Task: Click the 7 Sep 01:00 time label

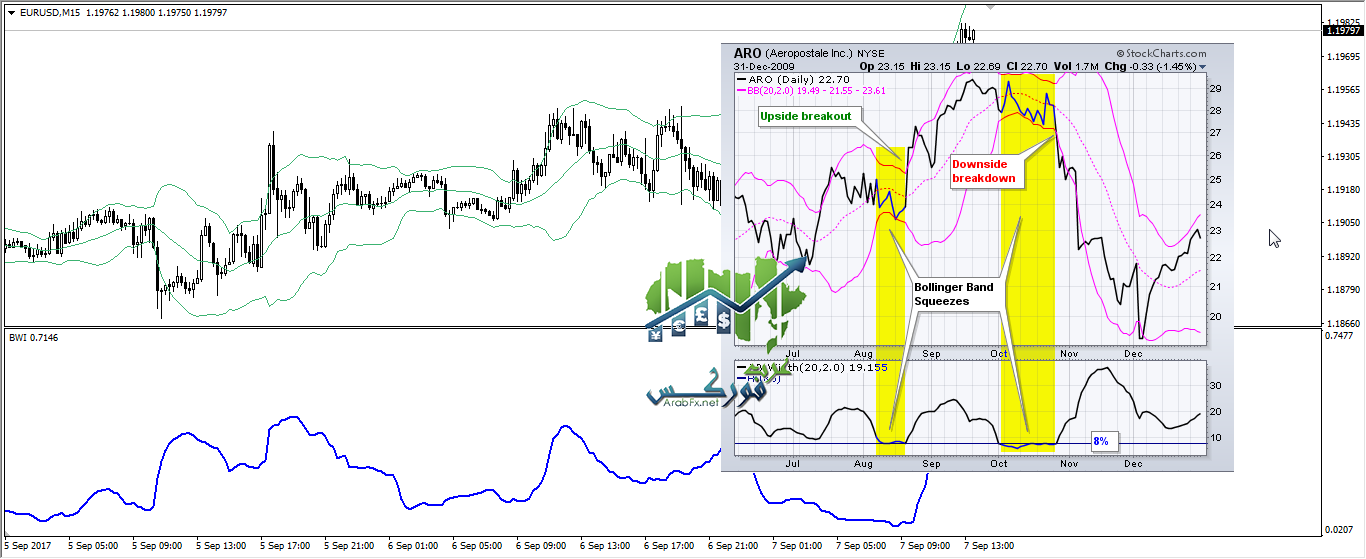Action: (x=799, y=546)
